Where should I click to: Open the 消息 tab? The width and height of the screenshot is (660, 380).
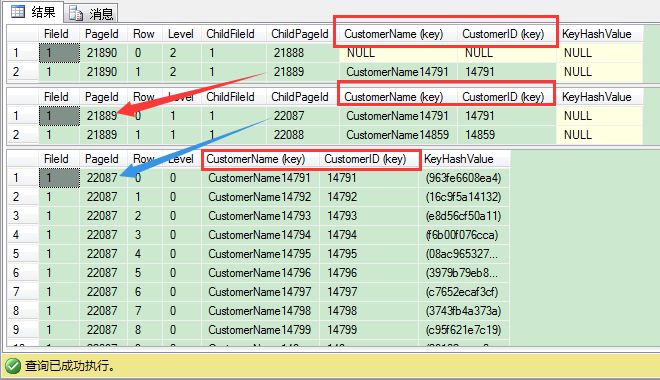pyautogui.click(x=91, y=13)
